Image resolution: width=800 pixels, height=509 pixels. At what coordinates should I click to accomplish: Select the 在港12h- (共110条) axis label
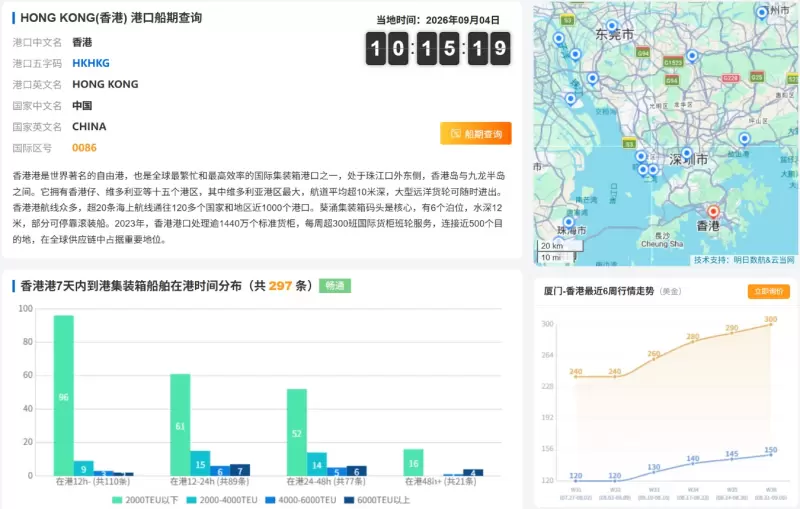pos(93,481)
